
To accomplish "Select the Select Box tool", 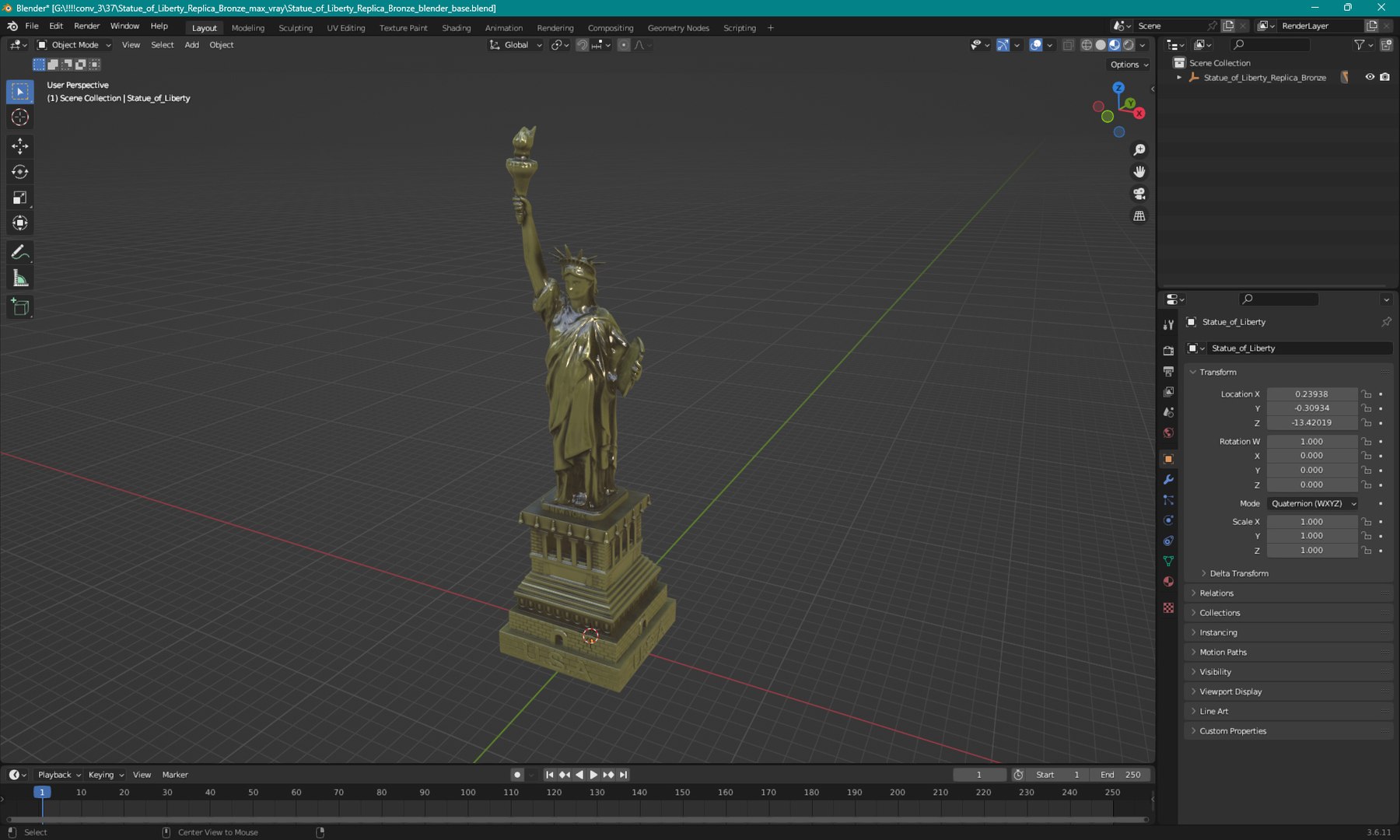I will coord(20,92).
